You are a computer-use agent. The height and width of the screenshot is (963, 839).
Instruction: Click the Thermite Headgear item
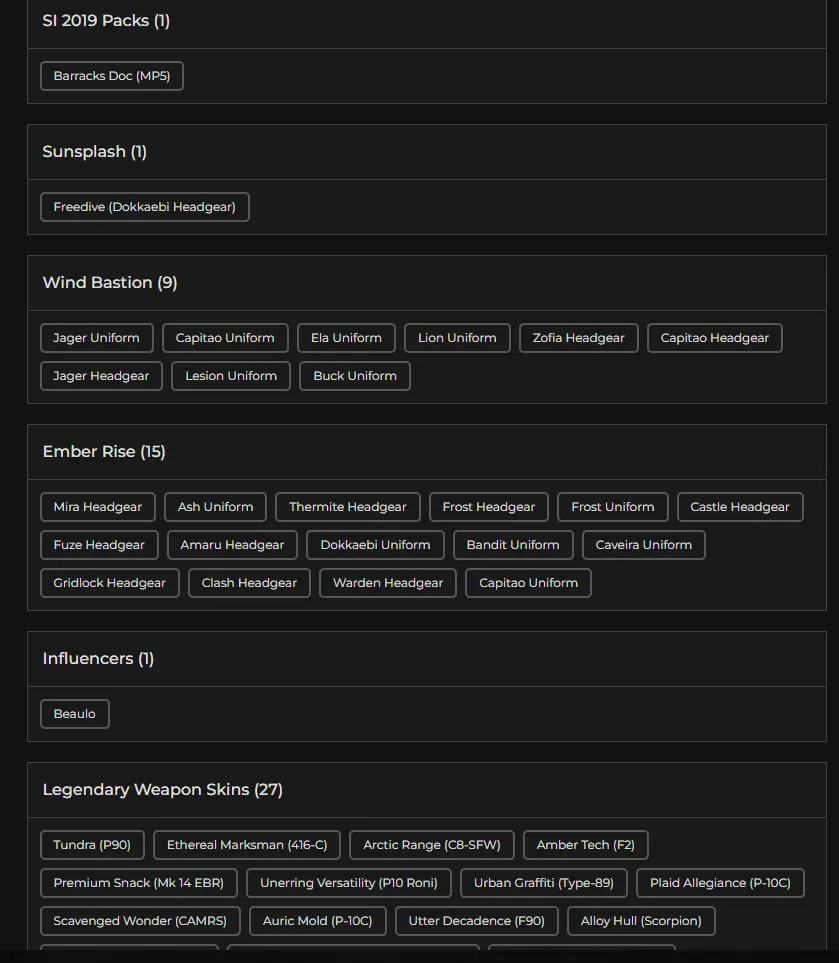[x=348, y=507]
